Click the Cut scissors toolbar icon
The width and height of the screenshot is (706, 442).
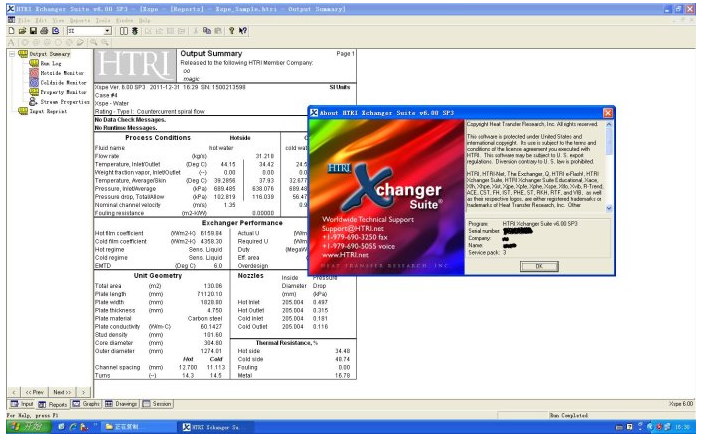pyautogui.click(x=195, y=31)
